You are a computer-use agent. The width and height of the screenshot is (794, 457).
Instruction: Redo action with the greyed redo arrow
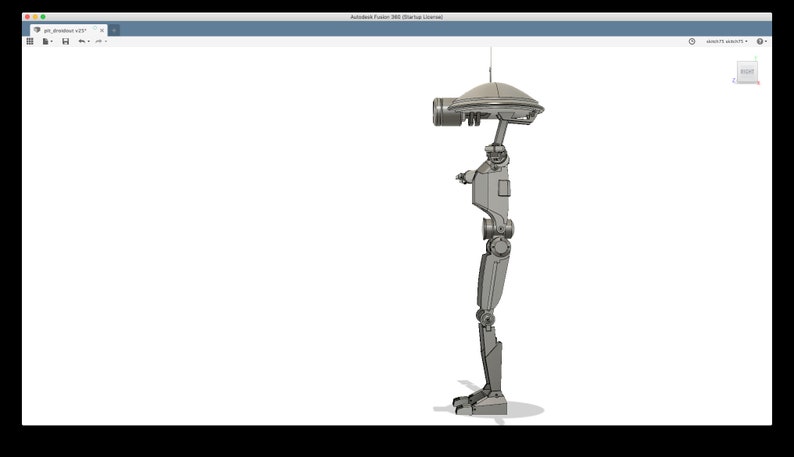click(99, 42)
